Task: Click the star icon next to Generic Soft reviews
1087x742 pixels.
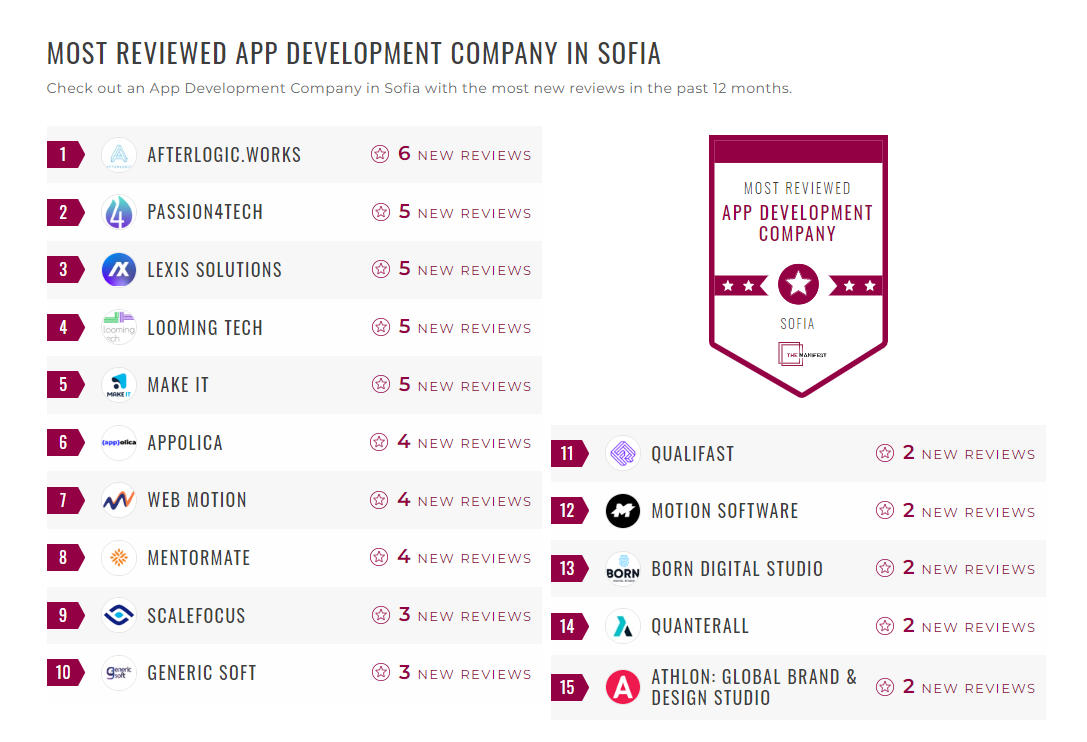Action: pyautogui.click(x=380, y=673)
